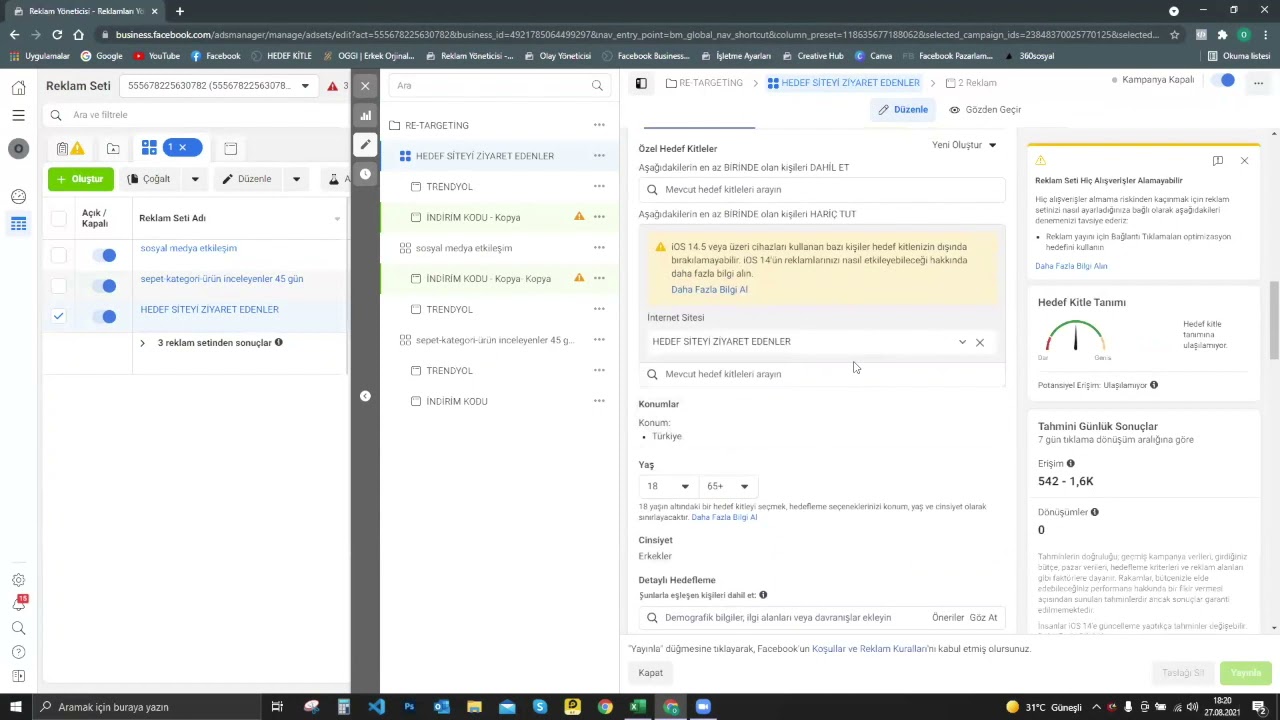Screen dimensions: 1280x720
Task: Click the warning icon on İNDİRİM KODU - Kopya - Kopya
Action: coord(579,278)
